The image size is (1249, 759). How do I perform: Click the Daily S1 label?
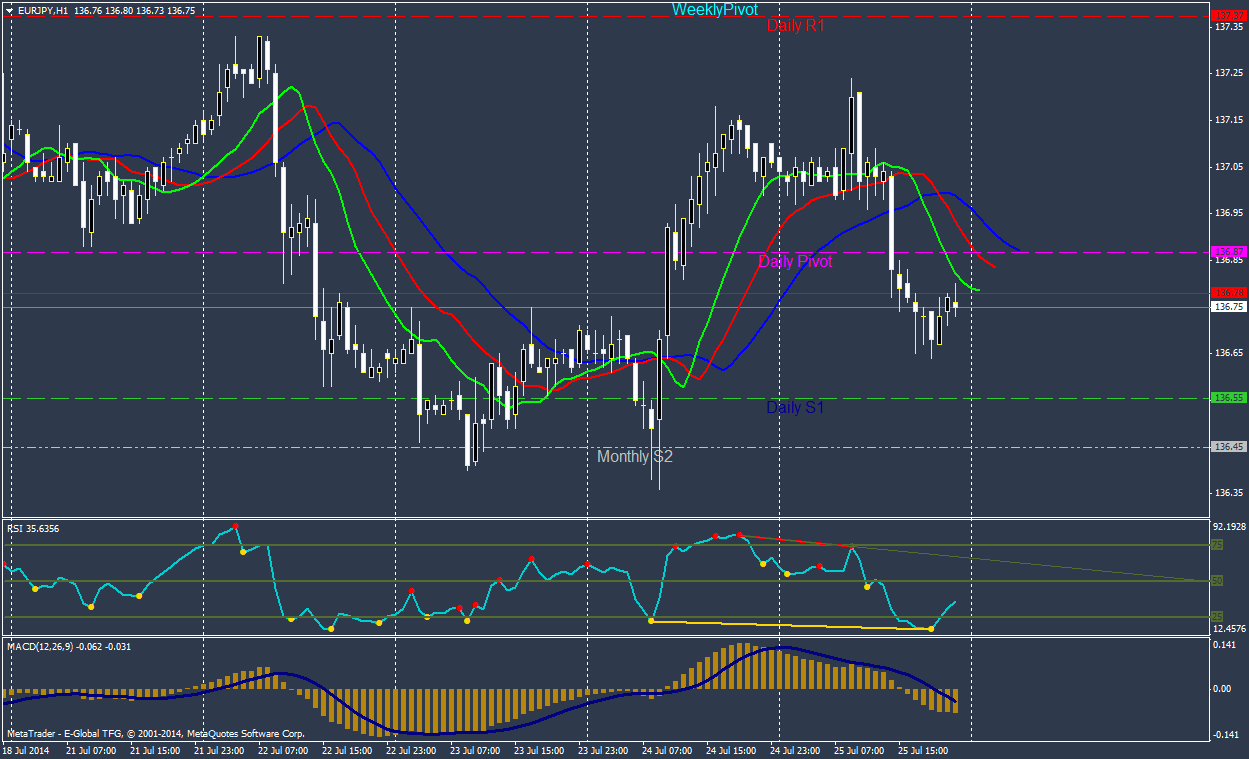[x=795, y=408]
